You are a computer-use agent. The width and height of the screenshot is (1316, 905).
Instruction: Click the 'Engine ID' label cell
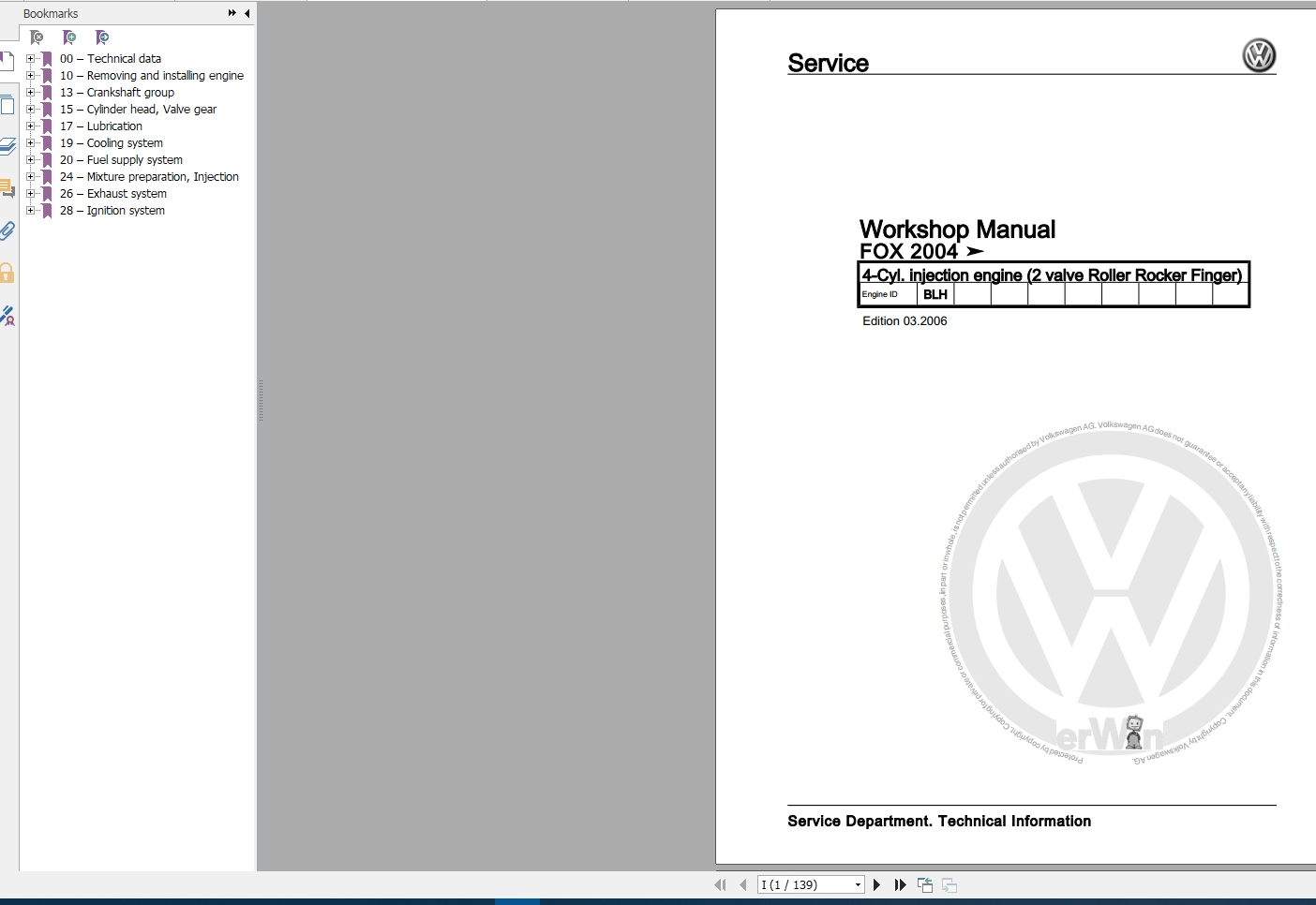tap(889, 294)
